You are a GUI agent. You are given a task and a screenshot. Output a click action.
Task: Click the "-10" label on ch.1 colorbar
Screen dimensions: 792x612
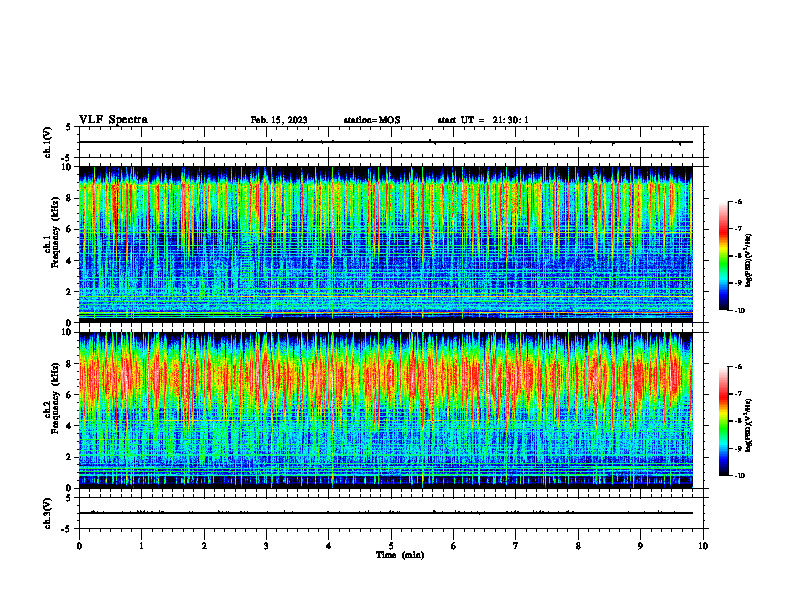pyautogui.click(x=740, y=310)
